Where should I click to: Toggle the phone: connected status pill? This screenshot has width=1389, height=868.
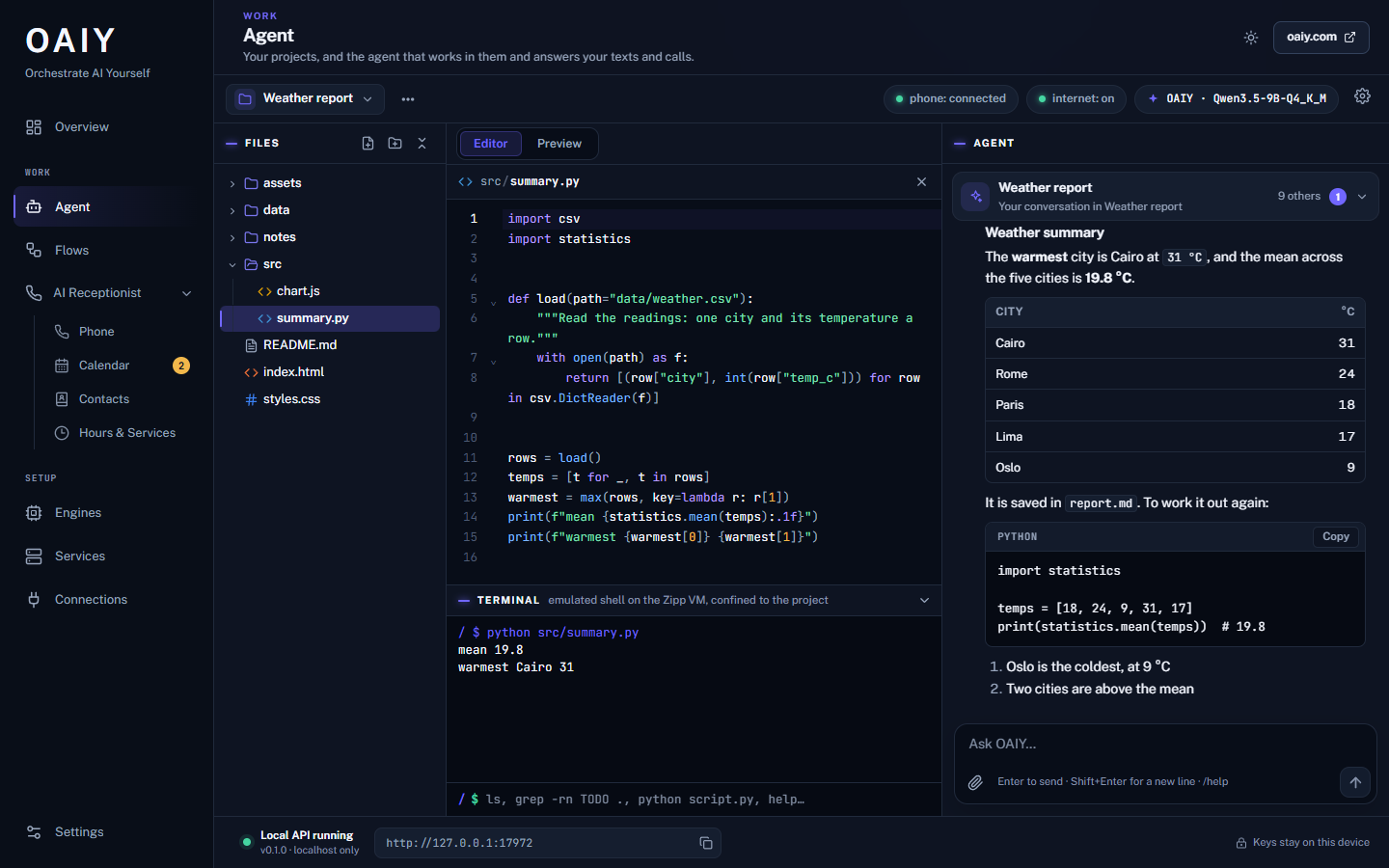pyautogui.click(x=950, y=98)
